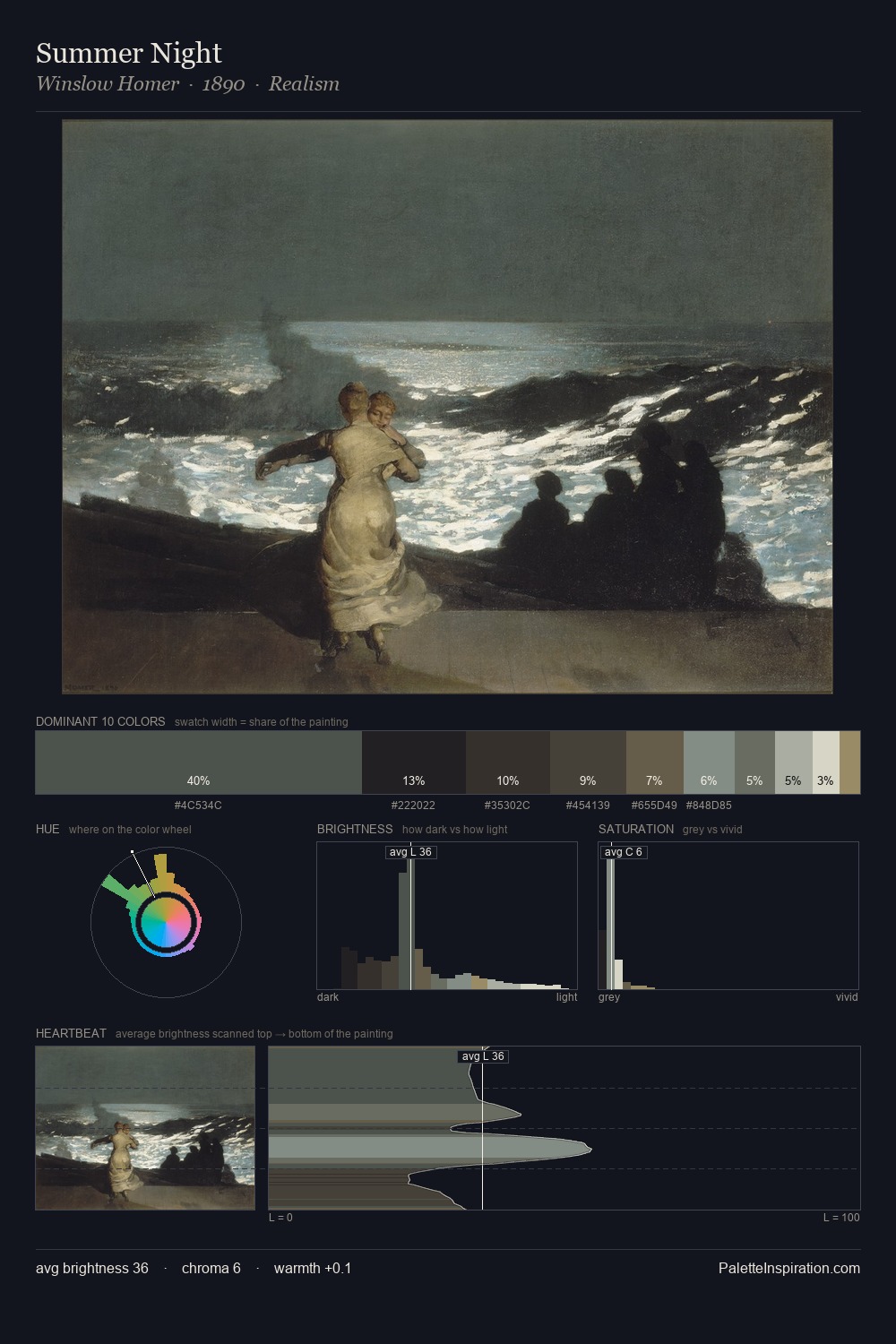Click the hex label #4C534C
Viewport: 896px width, 1344px height.
click(x=198, y=806)
